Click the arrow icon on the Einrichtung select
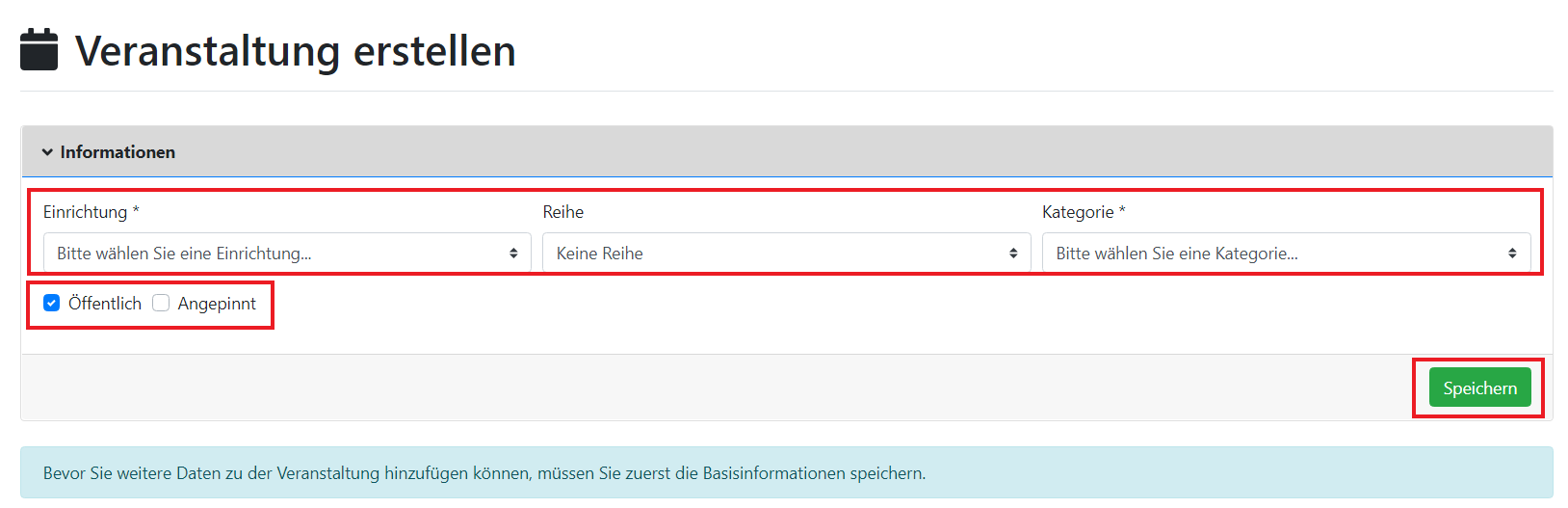This screenshot has width=1568, height=508. click(x=513, y=254)
